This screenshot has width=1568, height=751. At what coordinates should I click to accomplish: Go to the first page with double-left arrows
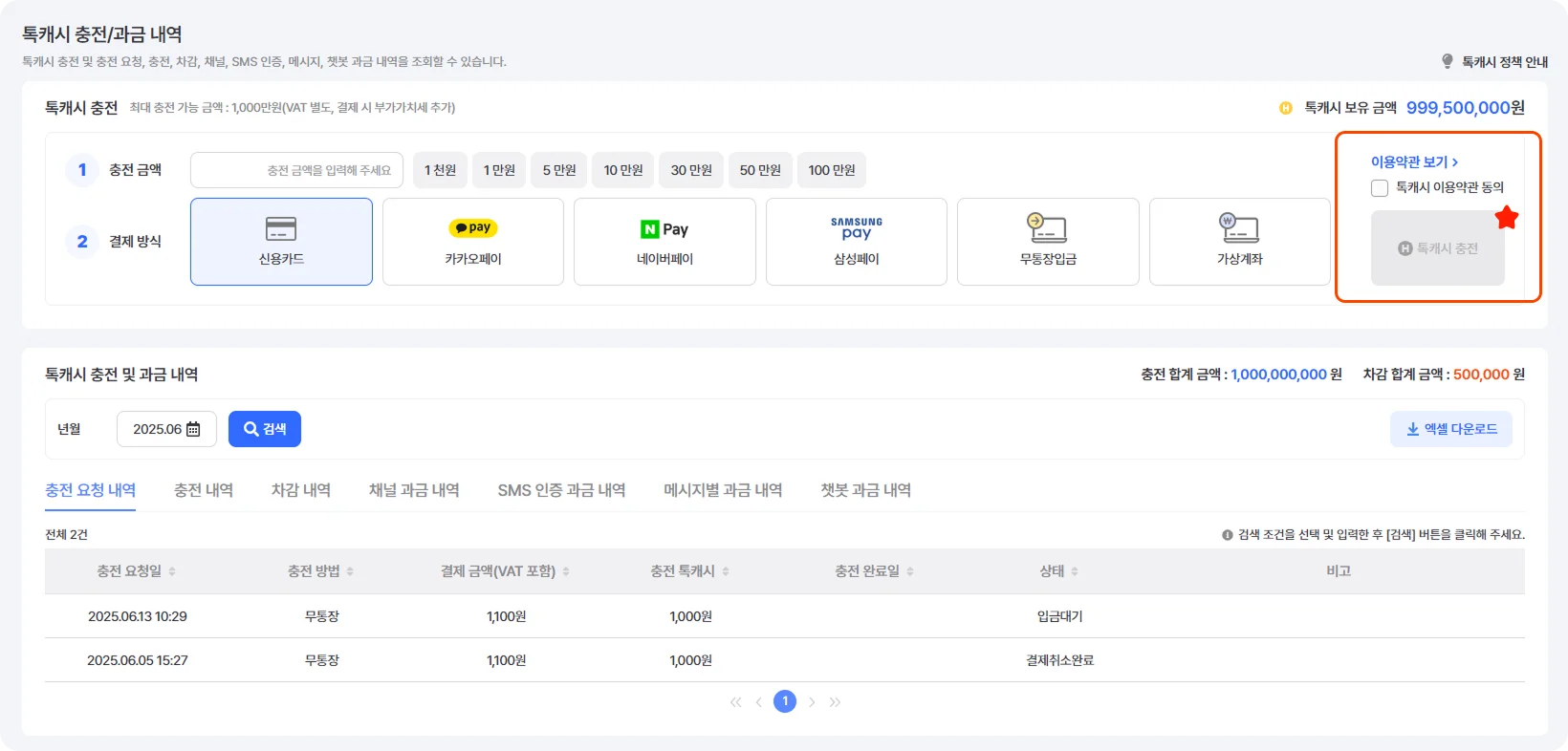click(735, 702)
